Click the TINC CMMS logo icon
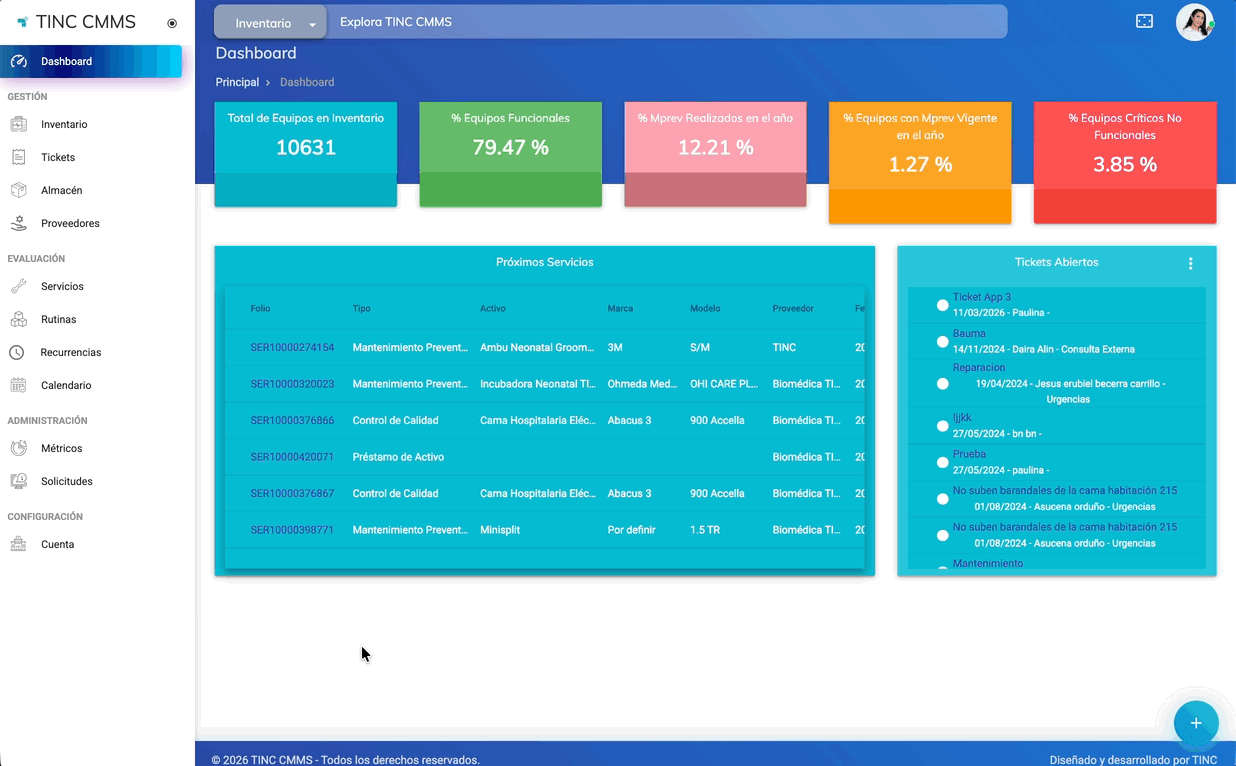This screenshot has width=1236, height=766. [x=22, y=22]
